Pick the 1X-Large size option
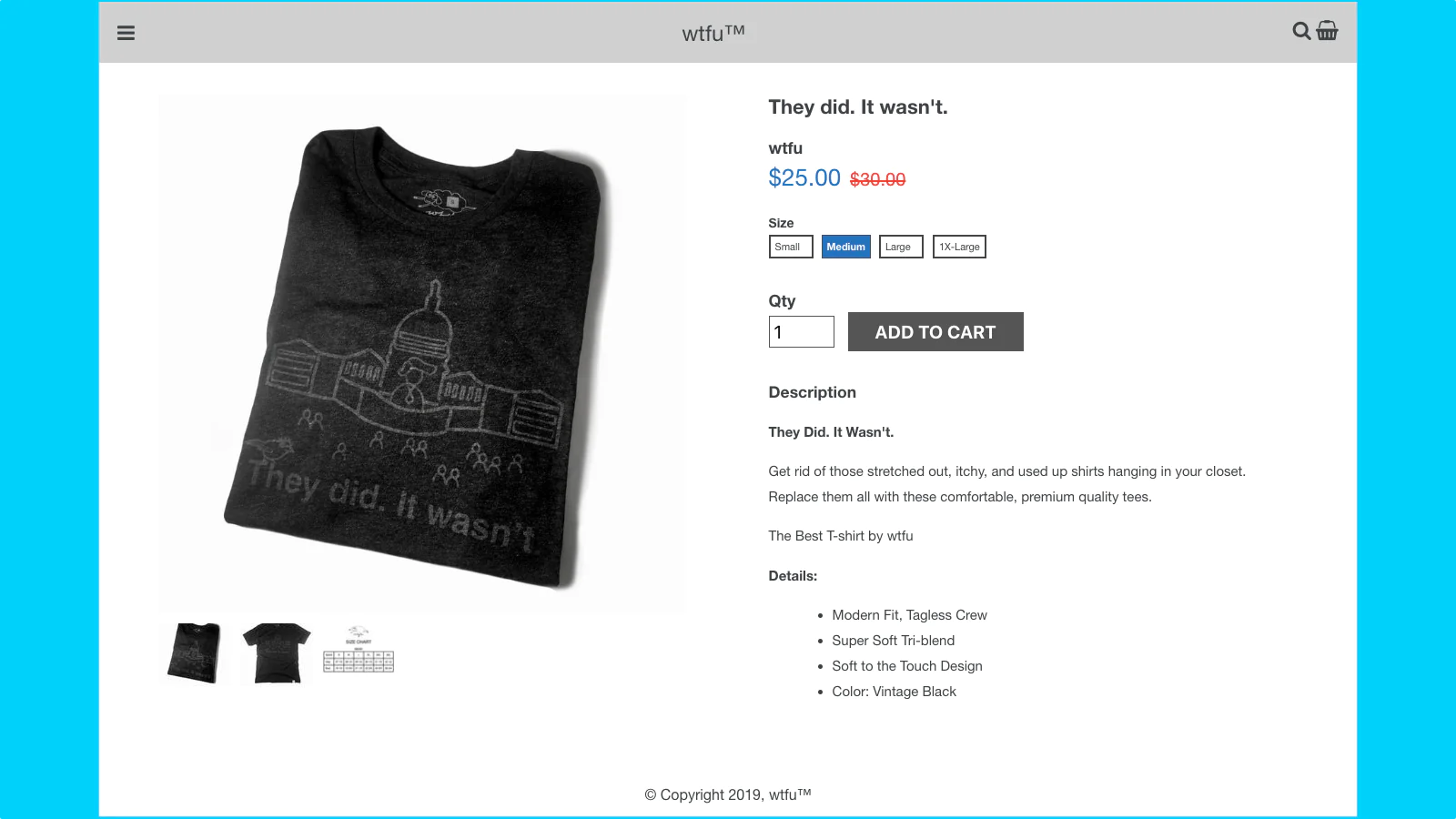1456x819 pixels. (x=959, y=247)
